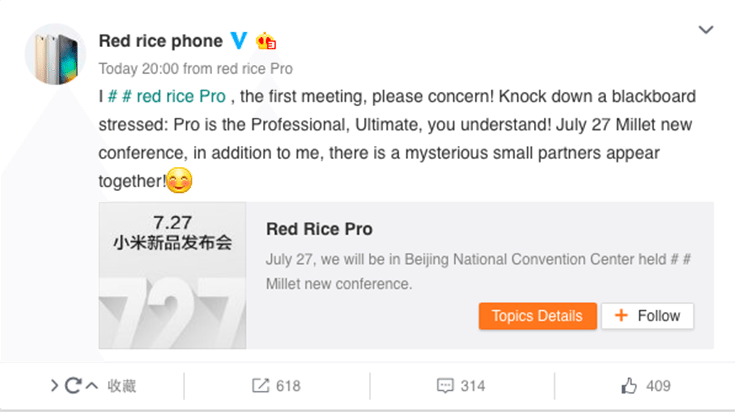Open comments via speech bubble icon
The width and height of the screenshot is (735, 412).
click(445, 386)
